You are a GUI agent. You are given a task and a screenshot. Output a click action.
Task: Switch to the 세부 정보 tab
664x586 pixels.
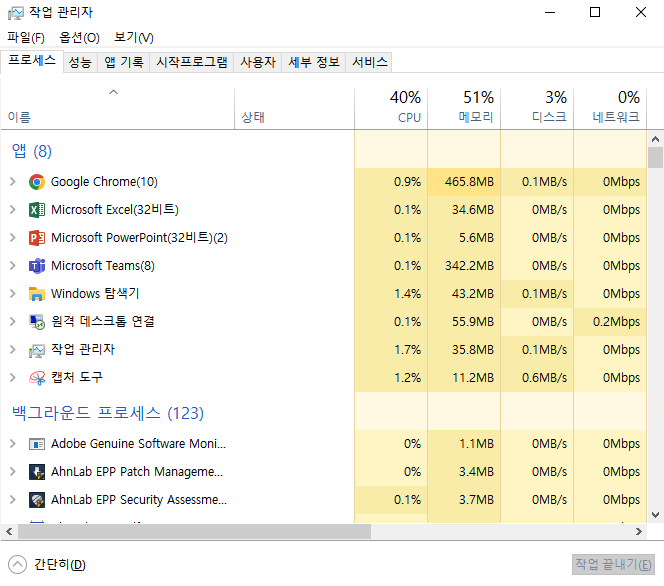pos(314,63)
